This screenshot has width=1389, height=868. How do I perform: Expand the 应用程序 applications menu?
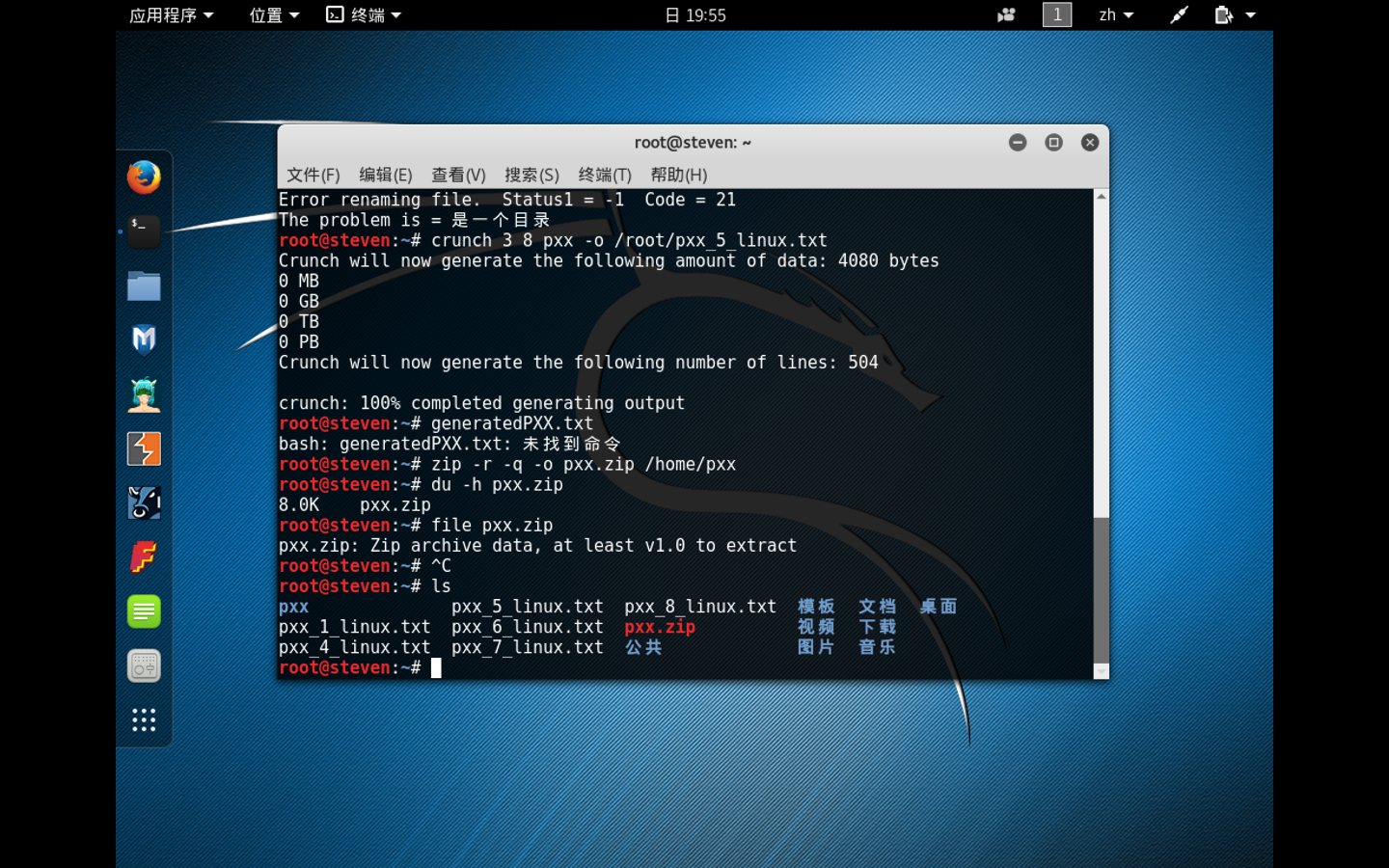(171, 14)
